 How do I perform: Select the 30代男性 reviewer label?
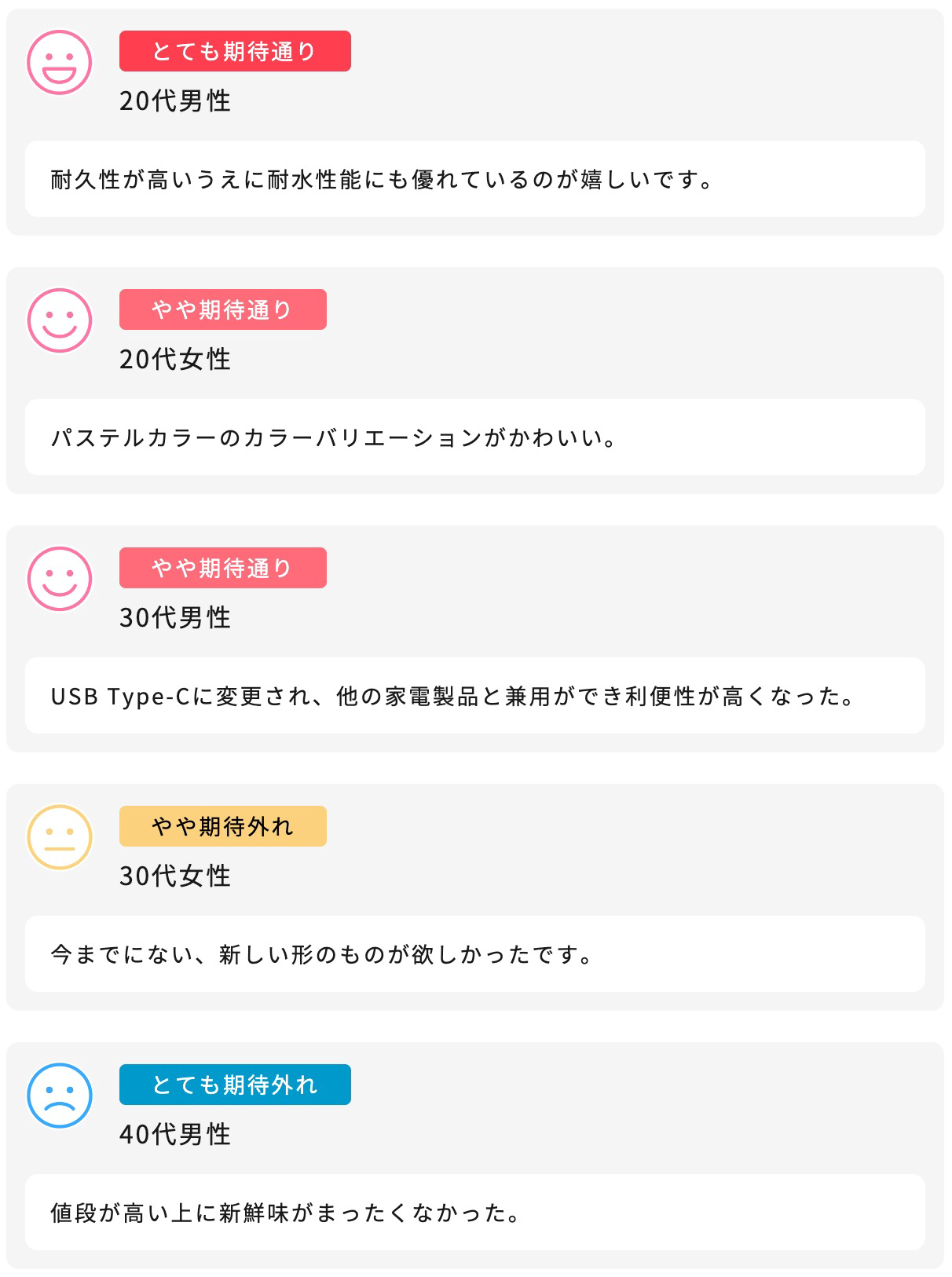click(x=175, y=618)
